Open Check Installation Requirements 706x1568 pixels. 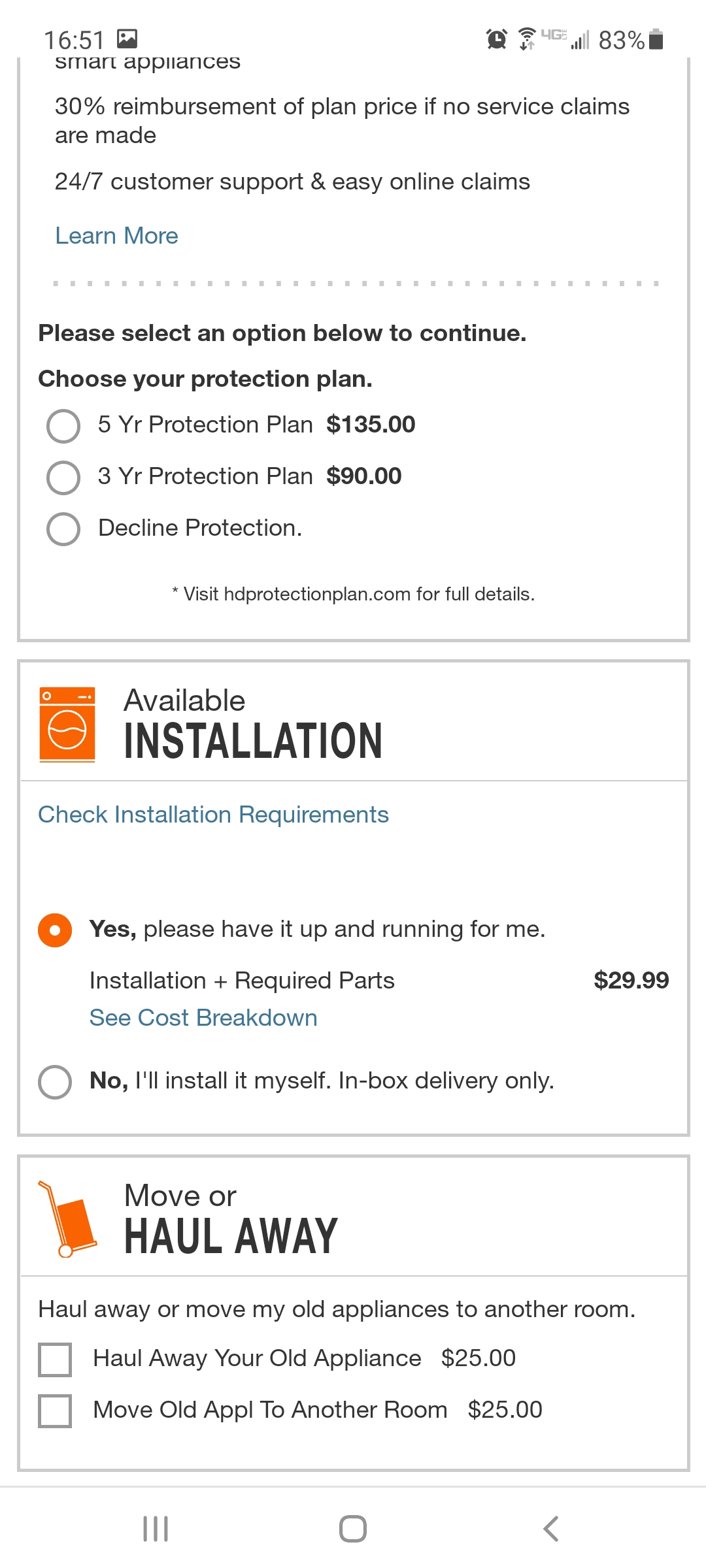point(214,815)
